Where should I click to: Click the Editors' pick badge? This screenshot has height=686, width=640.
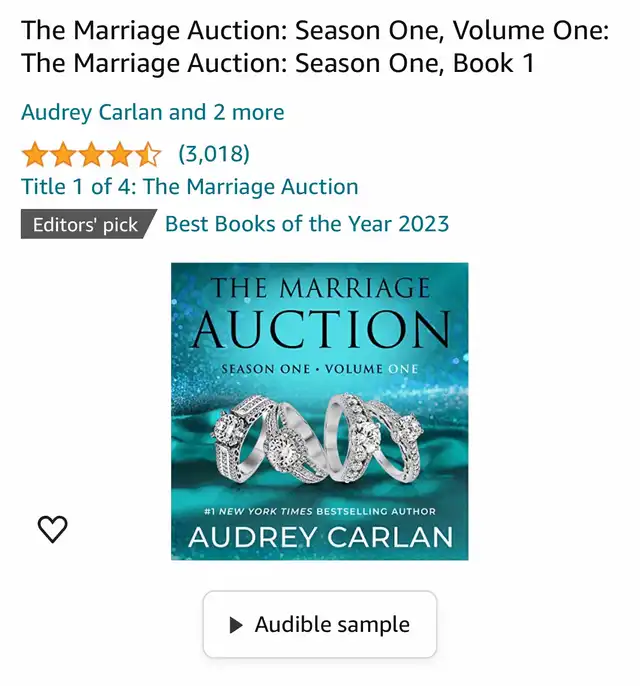(86, 224)
